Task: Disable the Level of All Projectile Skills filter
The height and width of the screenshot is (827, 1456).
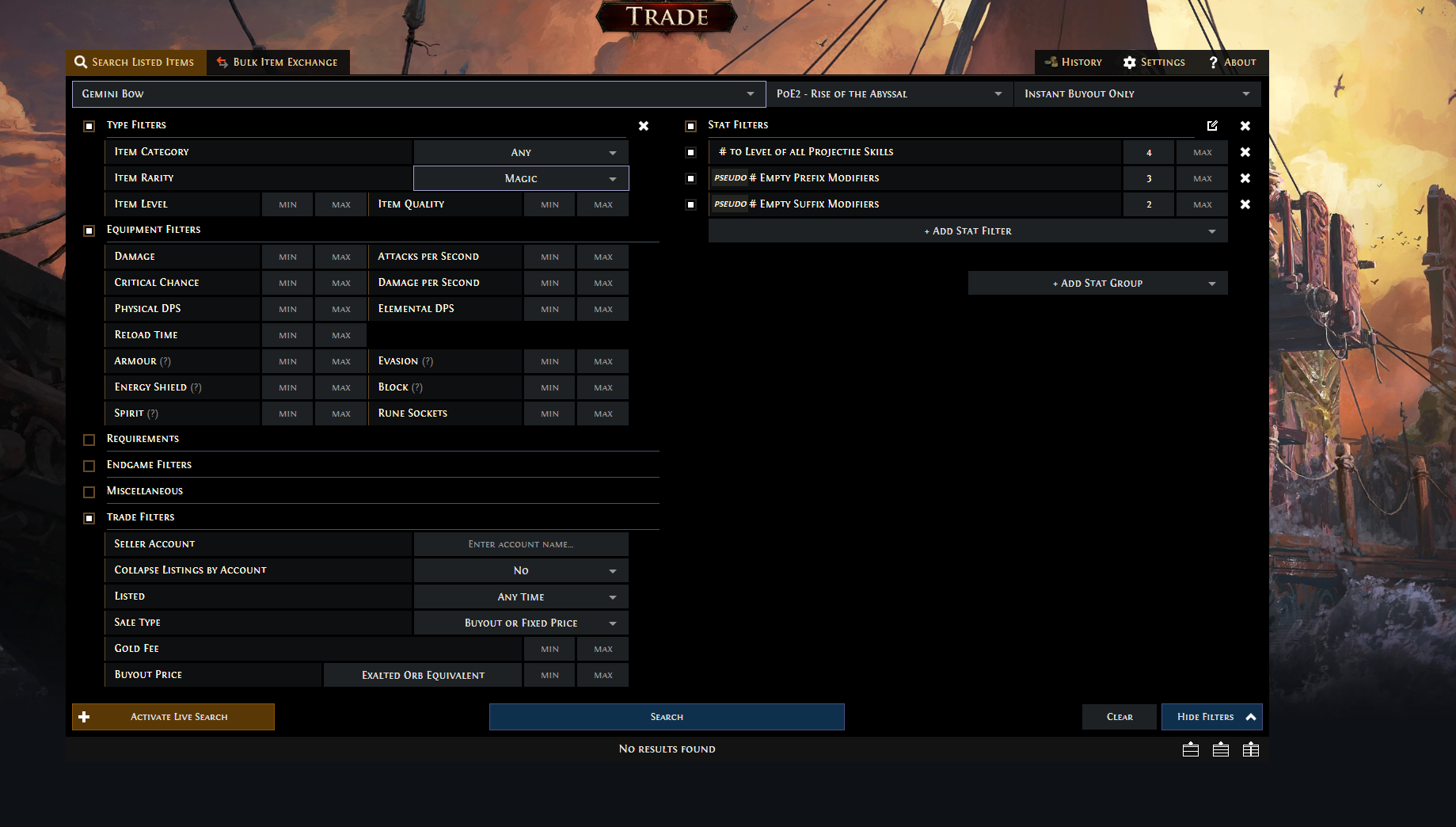Action: [690, 152]
